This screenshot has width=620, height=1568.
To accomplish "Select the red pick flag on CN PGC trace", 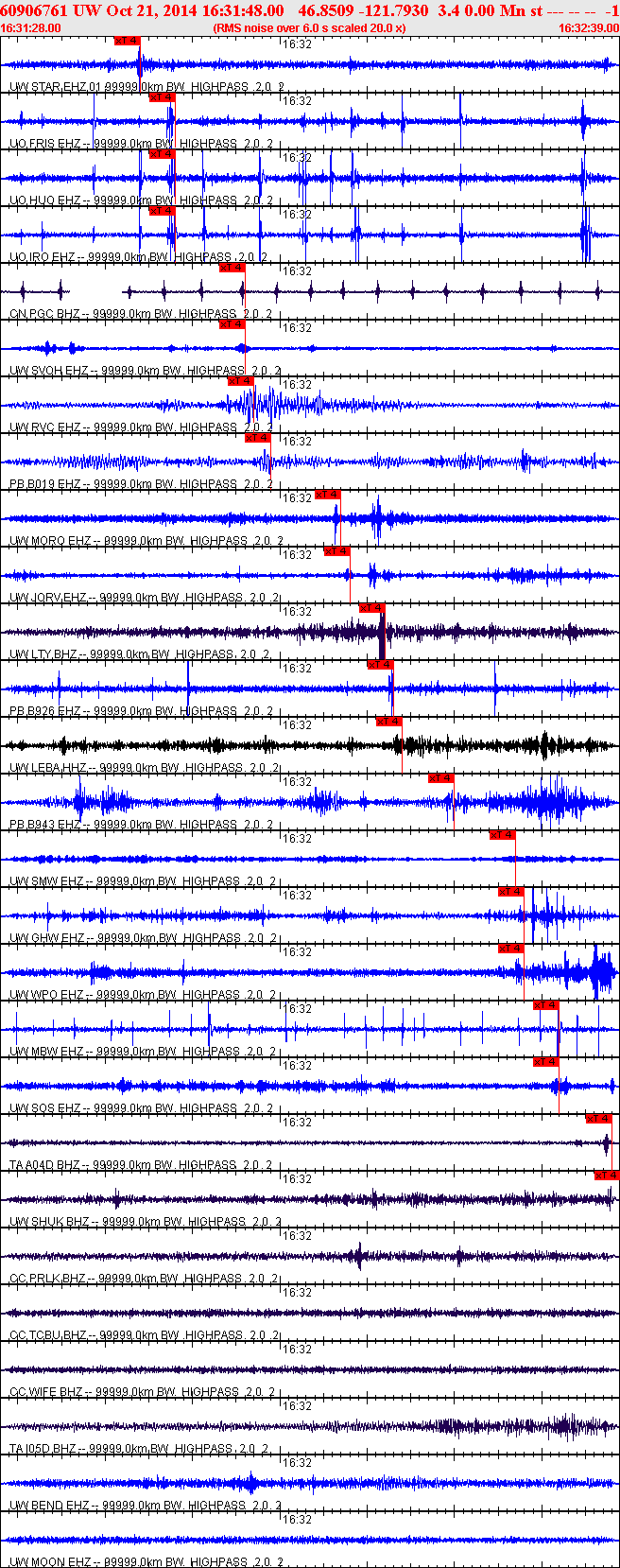I will click(x=232, y=268).
